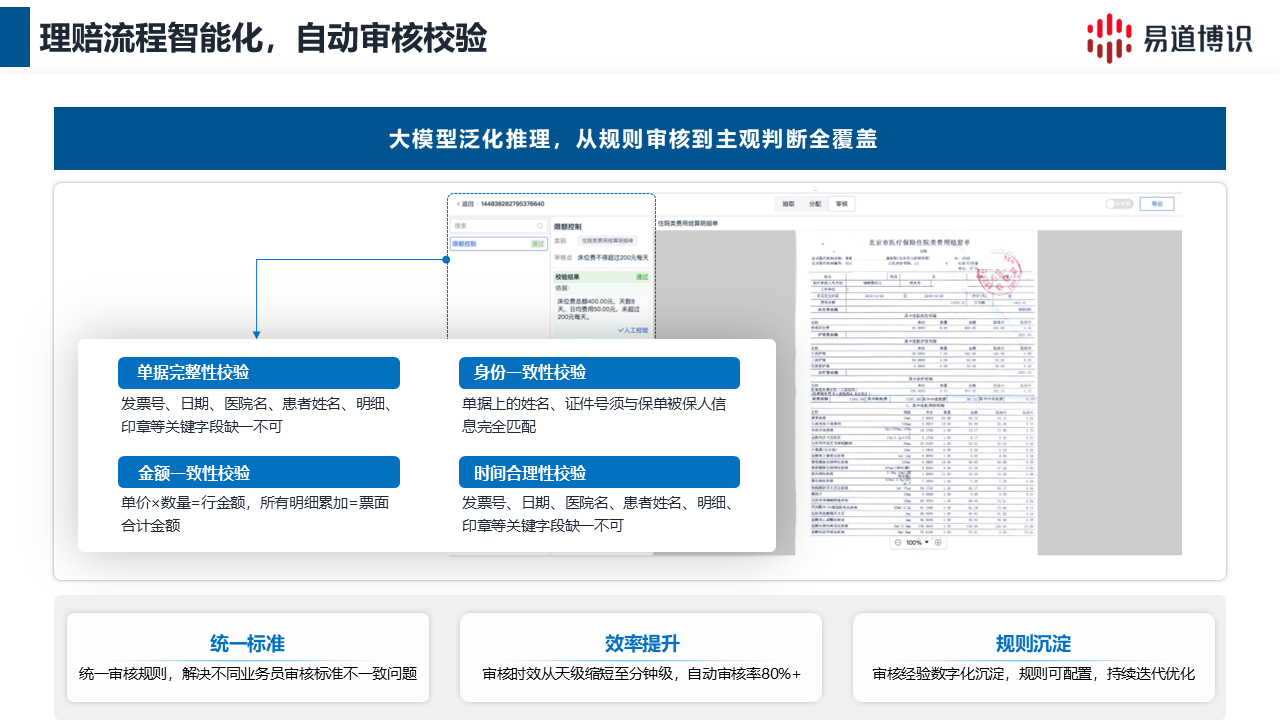Click the zoom in plus icon
Screen dimensions: 1280x720
[x=938, y=543]
